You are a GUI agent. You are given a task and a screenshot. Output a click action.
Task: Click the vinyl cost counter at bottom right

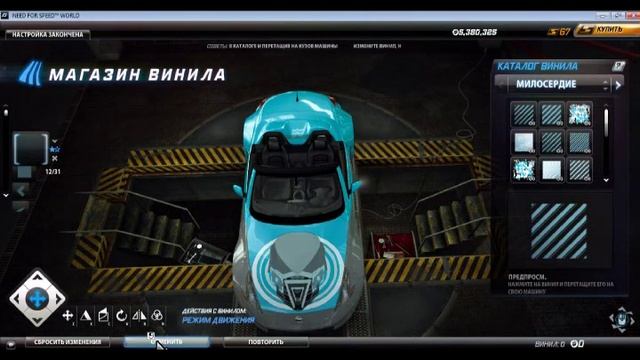point(560,344)
